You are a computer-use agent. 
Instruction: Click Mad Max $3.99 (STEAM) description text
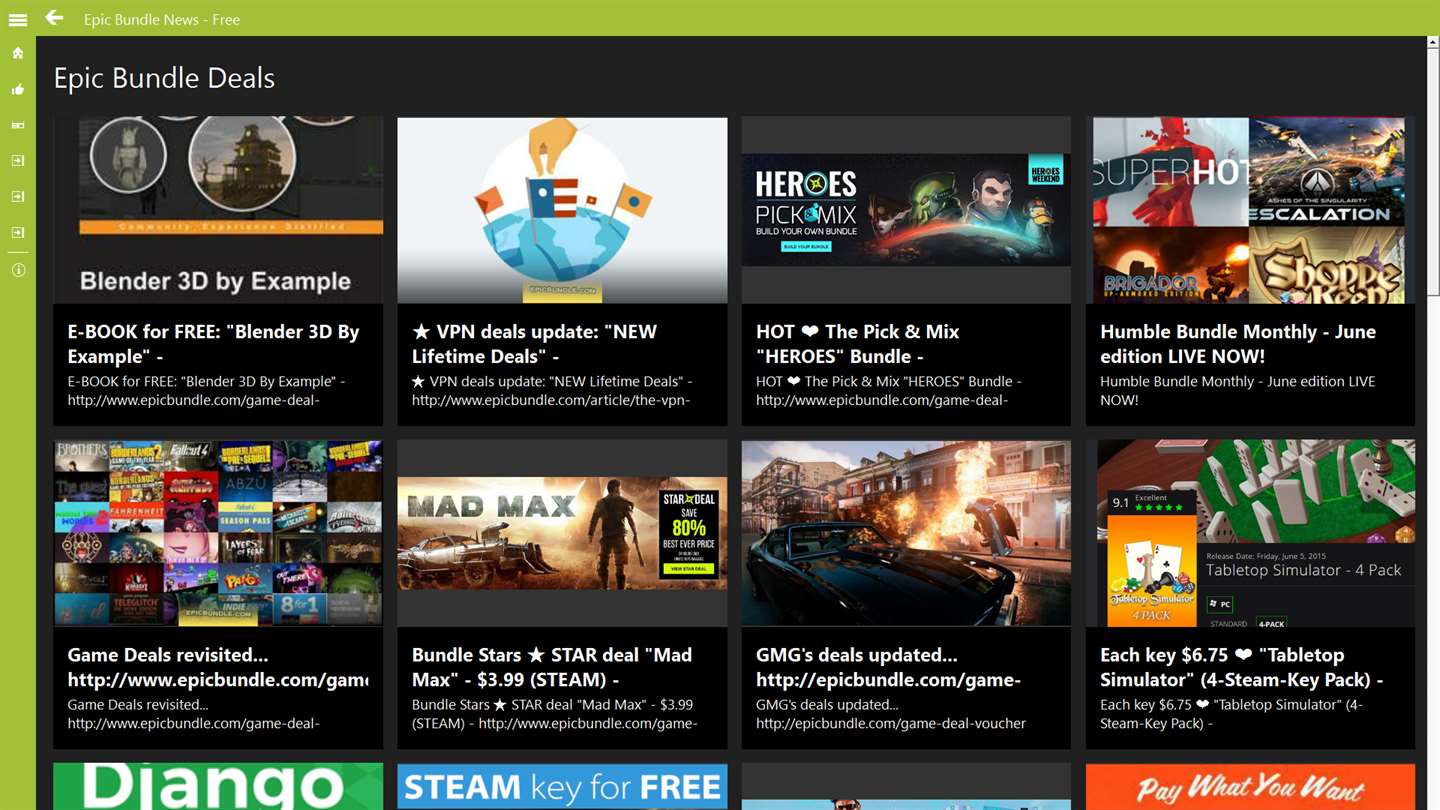(x=554, y=714)
